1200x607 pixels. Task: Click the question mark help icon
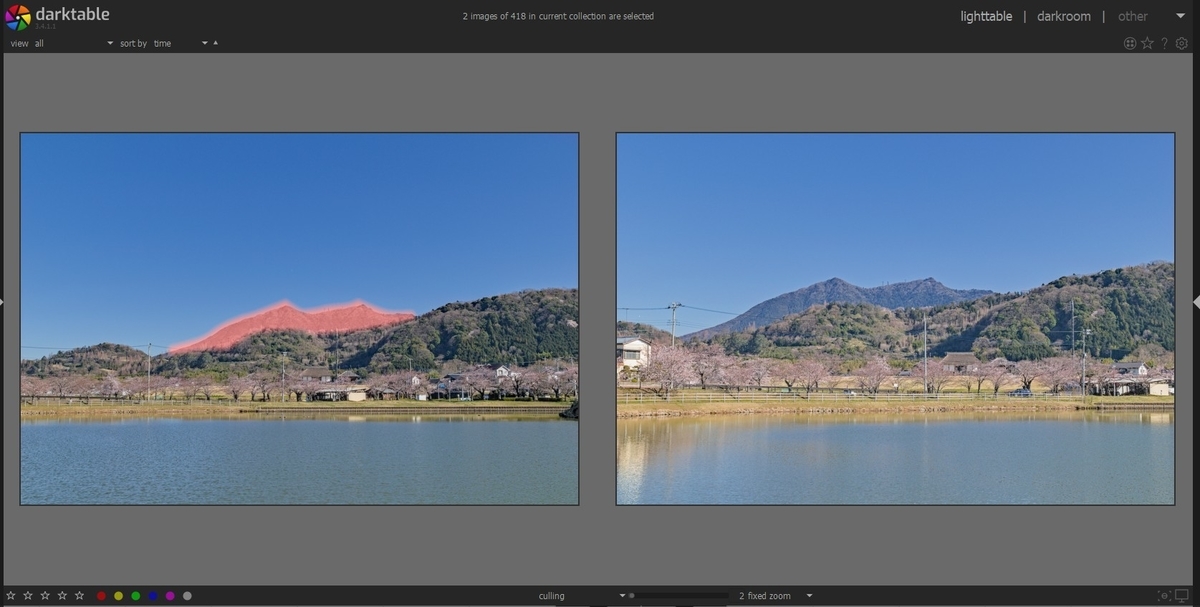(1164, 43)
